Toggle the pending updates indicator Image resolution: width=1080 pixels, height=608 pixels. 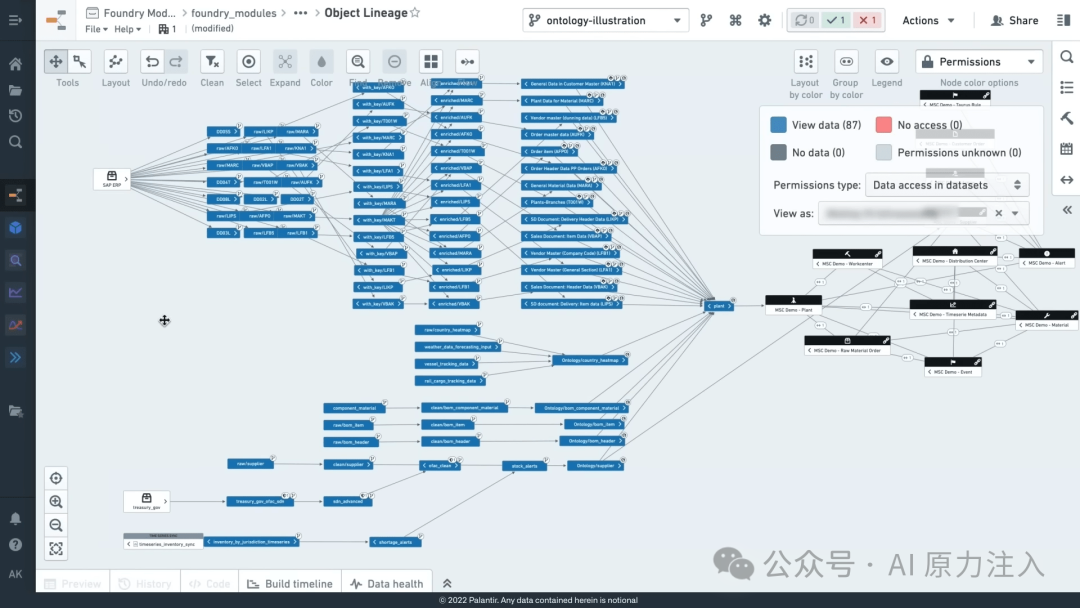pos(804,21)
